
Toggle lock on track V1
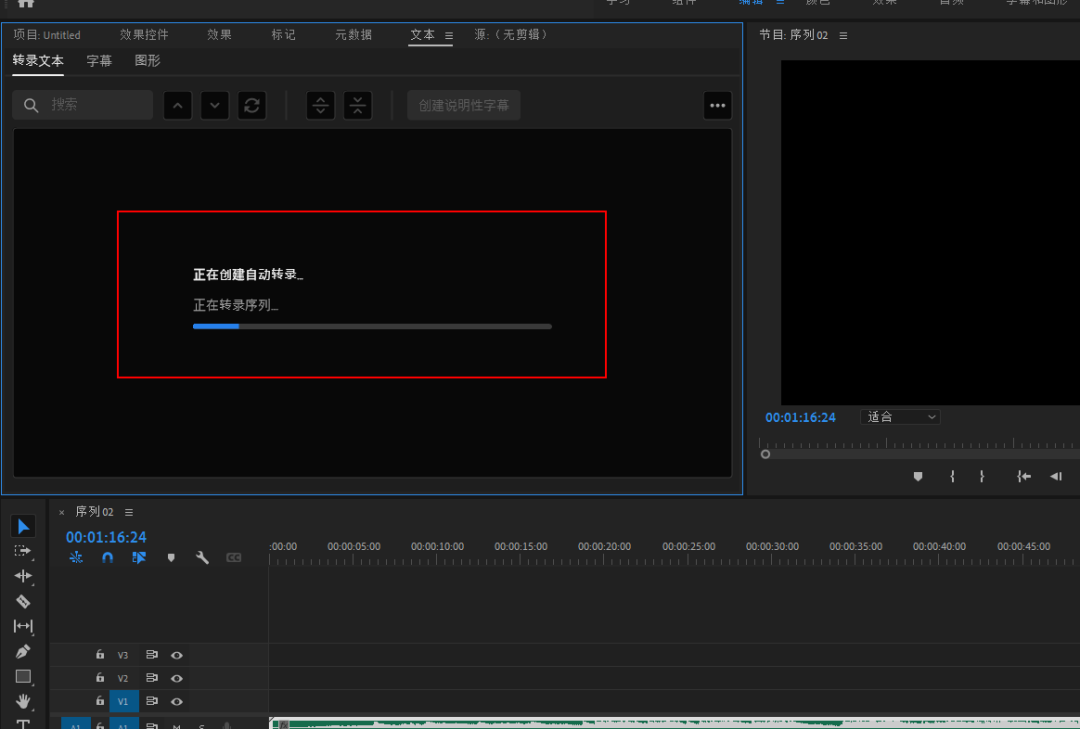pos(100,701)
